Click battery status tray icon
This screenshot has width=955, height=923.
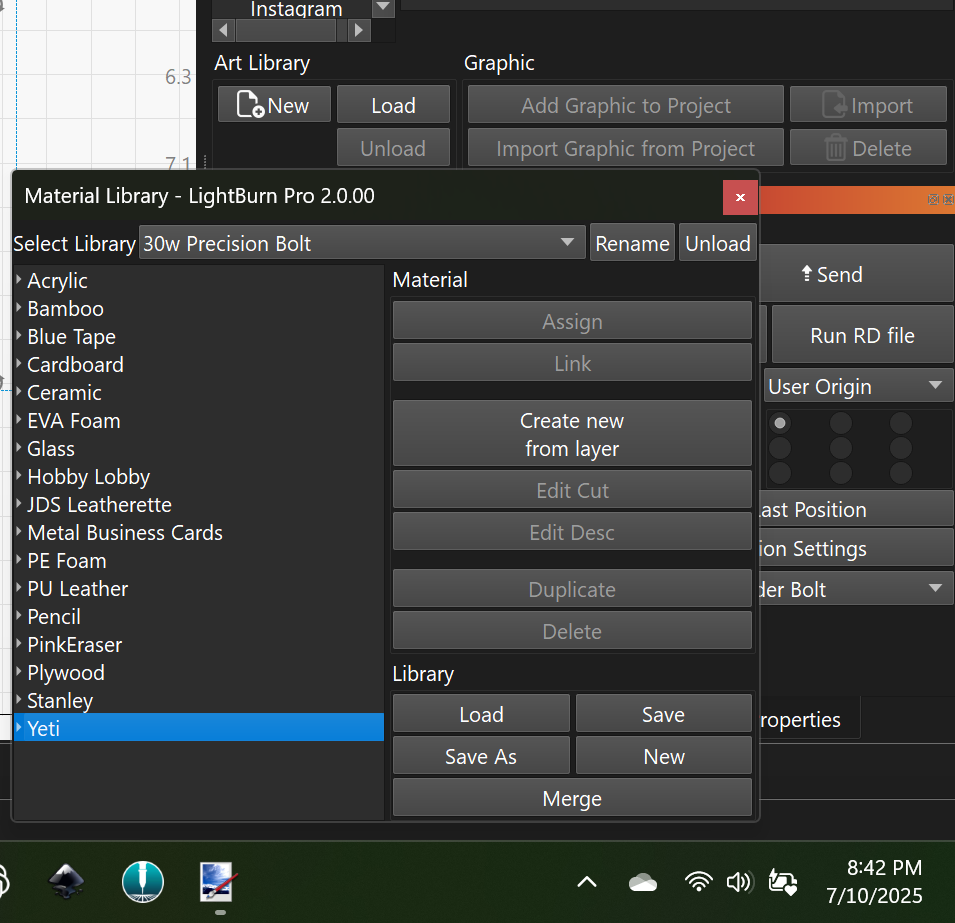tap(783, 882)
